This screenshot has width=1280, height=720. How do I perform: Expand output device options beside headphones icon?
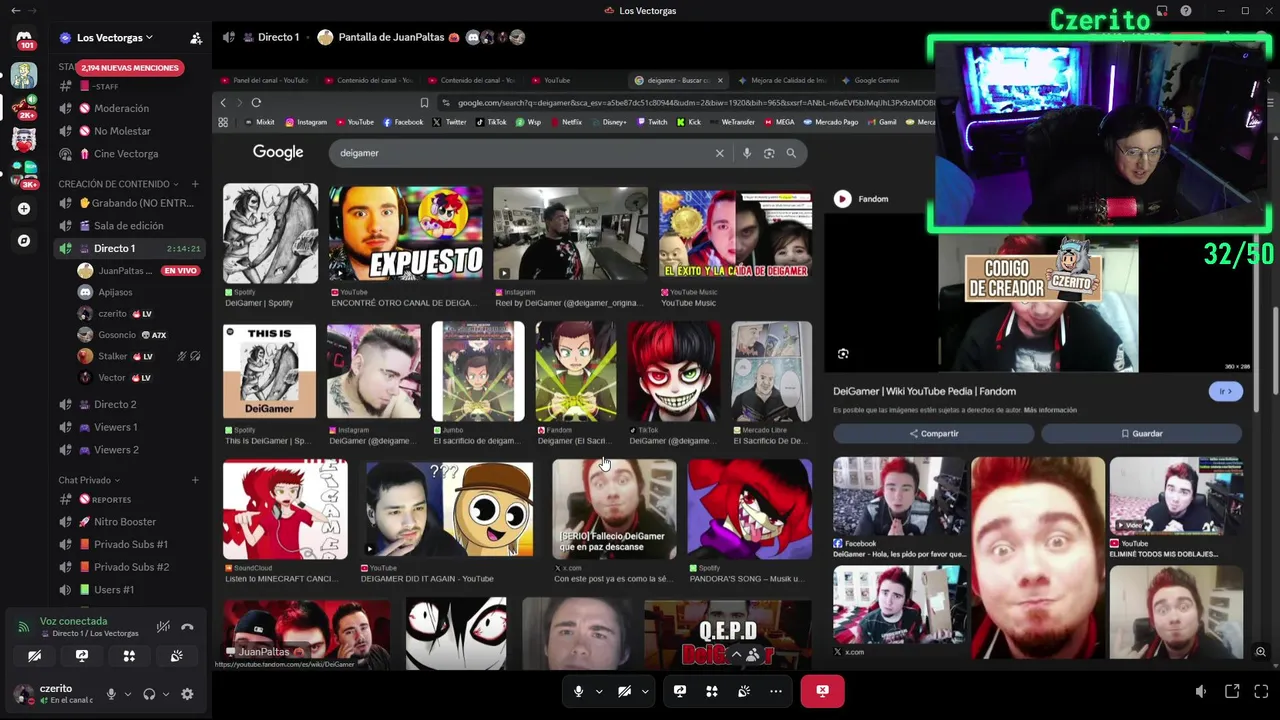point(165,694)
